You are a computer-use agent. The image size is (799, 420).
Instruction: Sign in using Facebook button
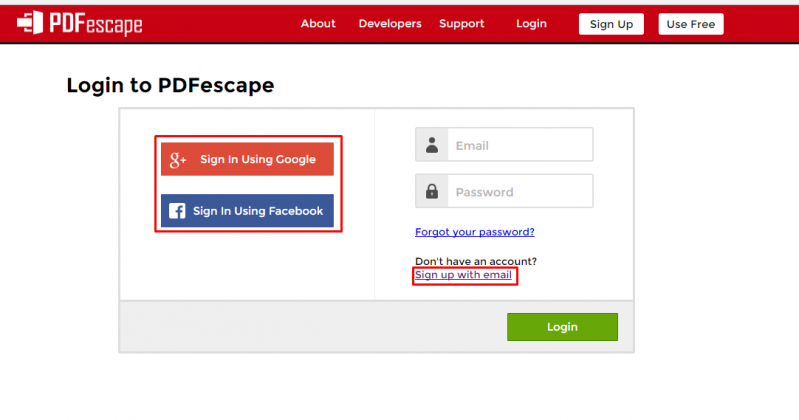[x=247, y=211]
